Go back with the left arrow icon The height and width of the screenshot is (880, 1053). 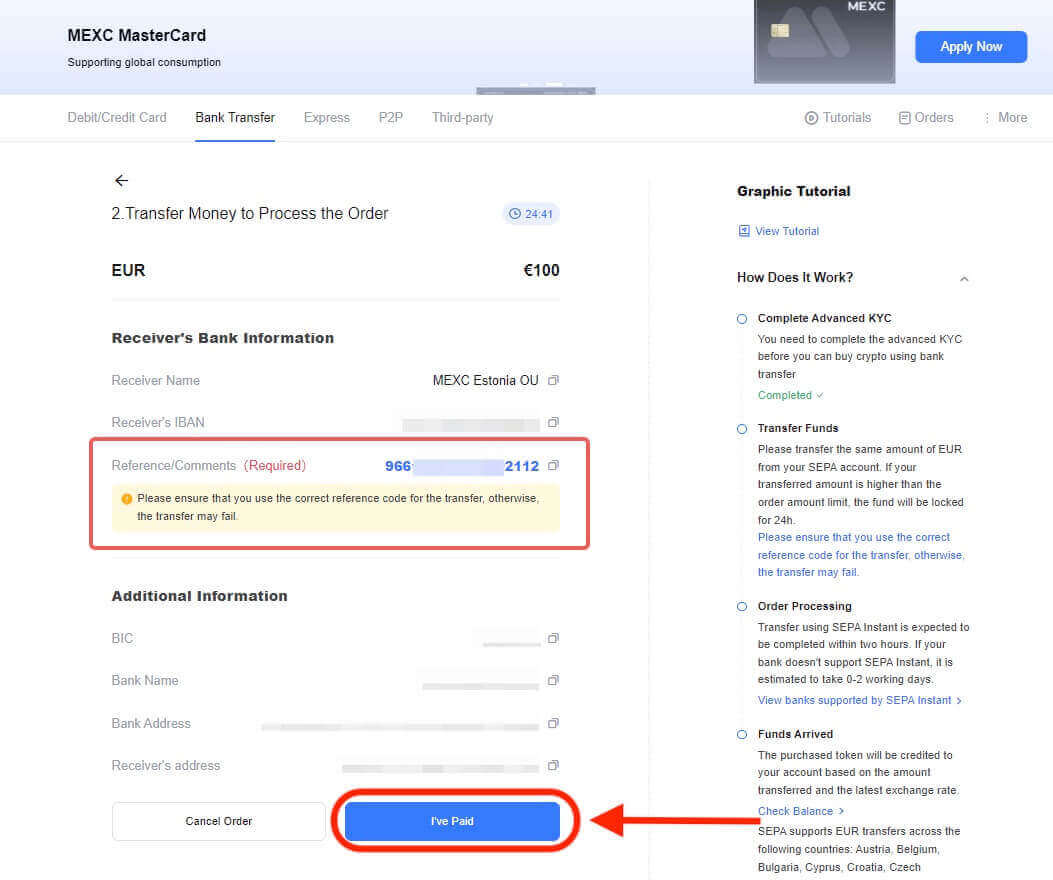tap(121, 180)
